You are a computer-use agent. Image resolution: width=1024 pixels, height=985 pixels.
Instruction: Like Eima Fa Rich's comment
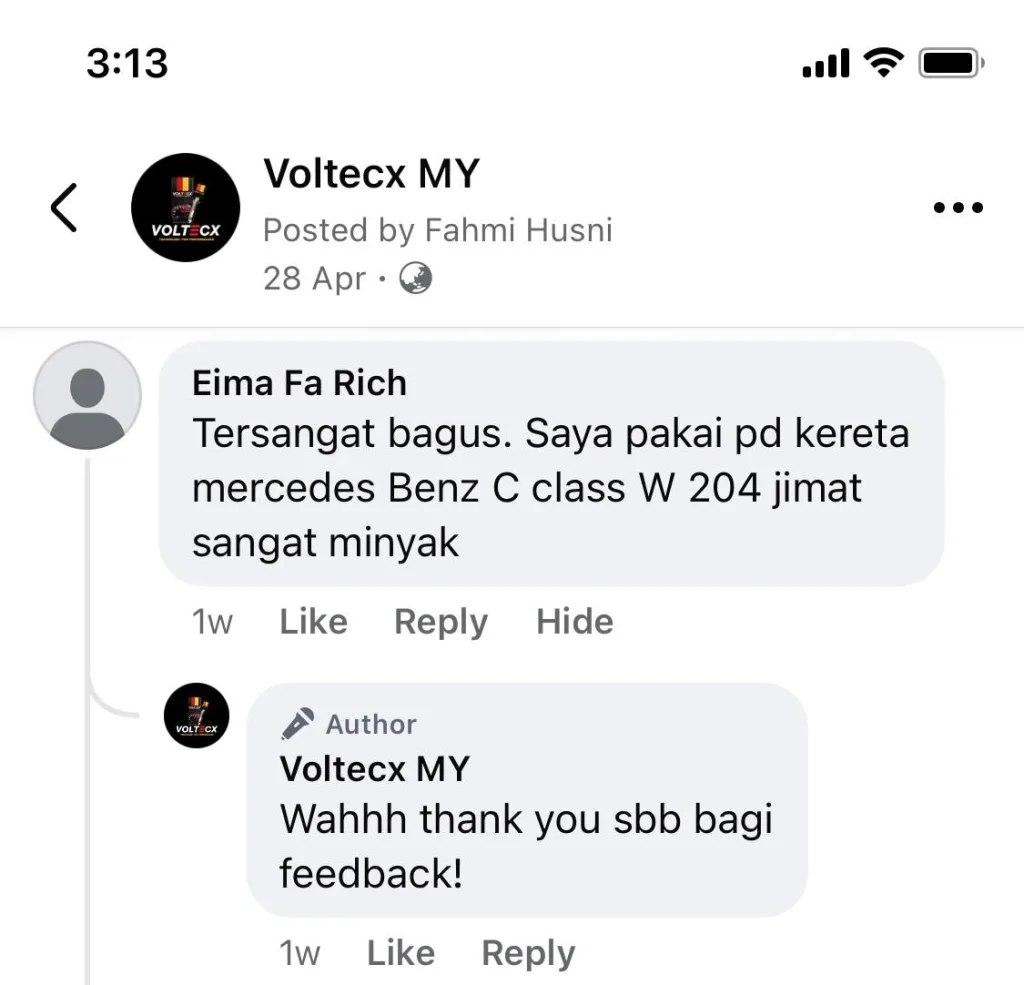tap(313, 621)
